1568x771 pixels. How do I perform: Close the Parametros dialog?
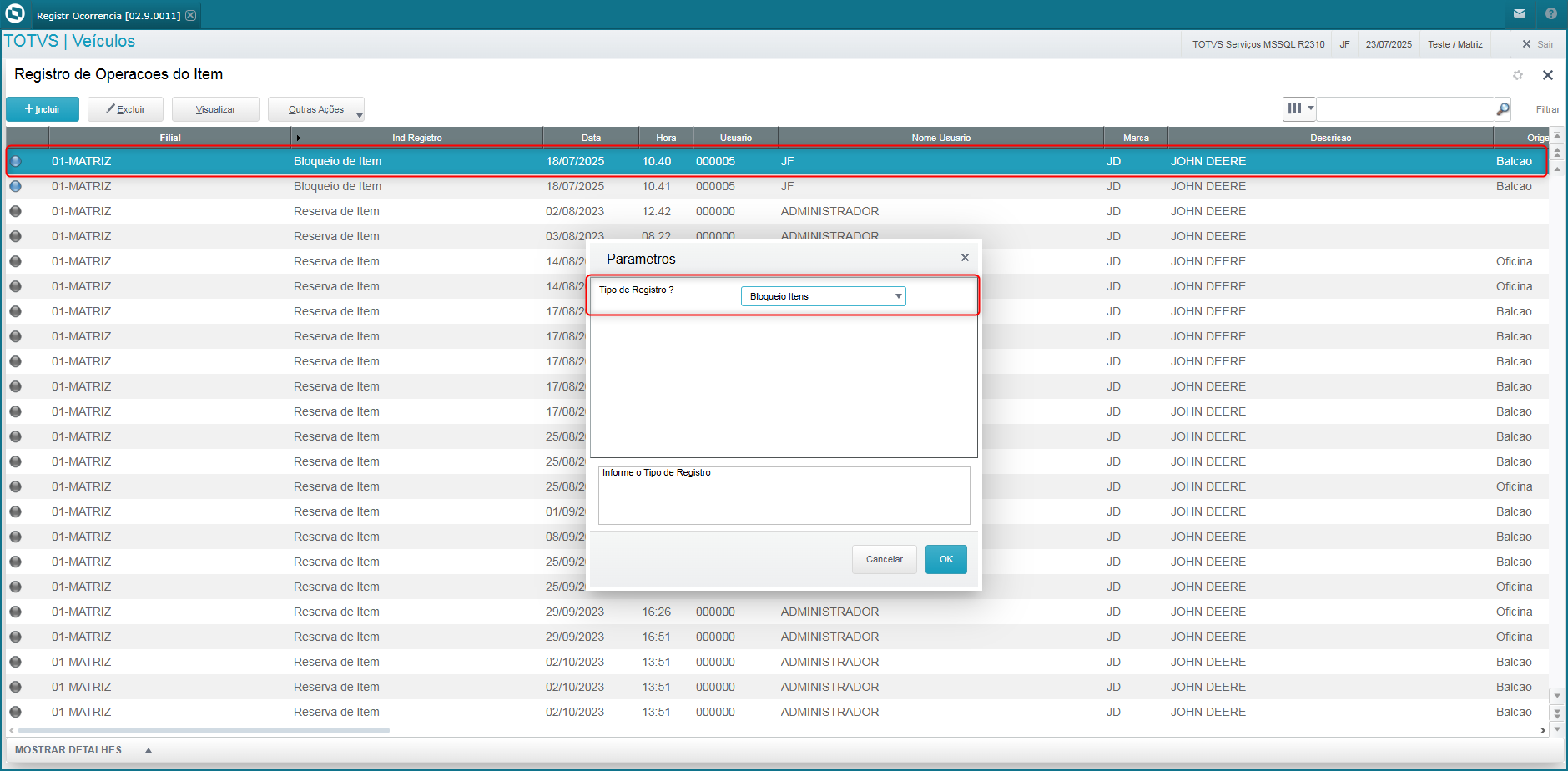click(965, 258)
